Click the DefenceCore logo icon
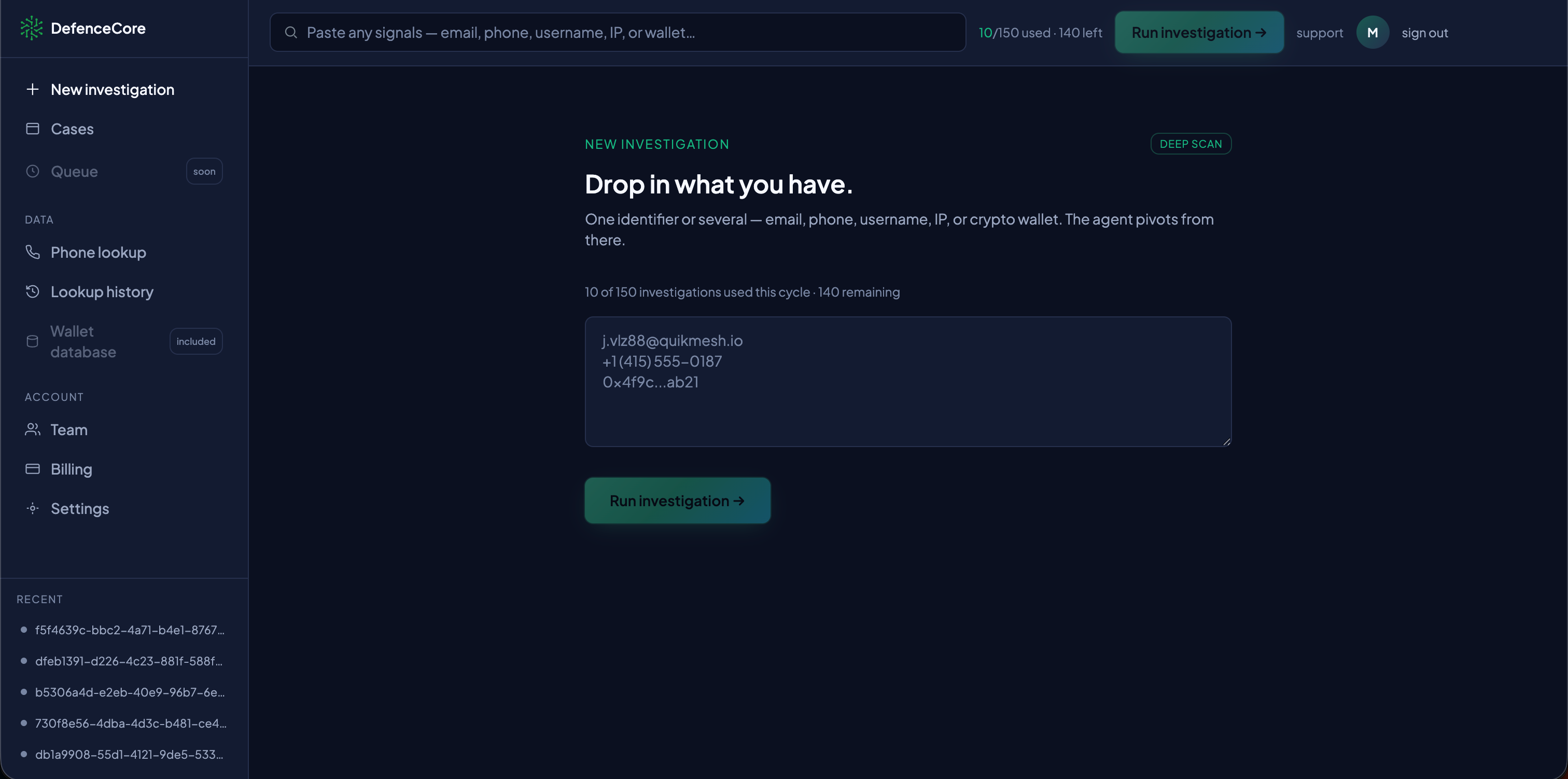This screenshot has width=1568, height=779. click(32, 28)
